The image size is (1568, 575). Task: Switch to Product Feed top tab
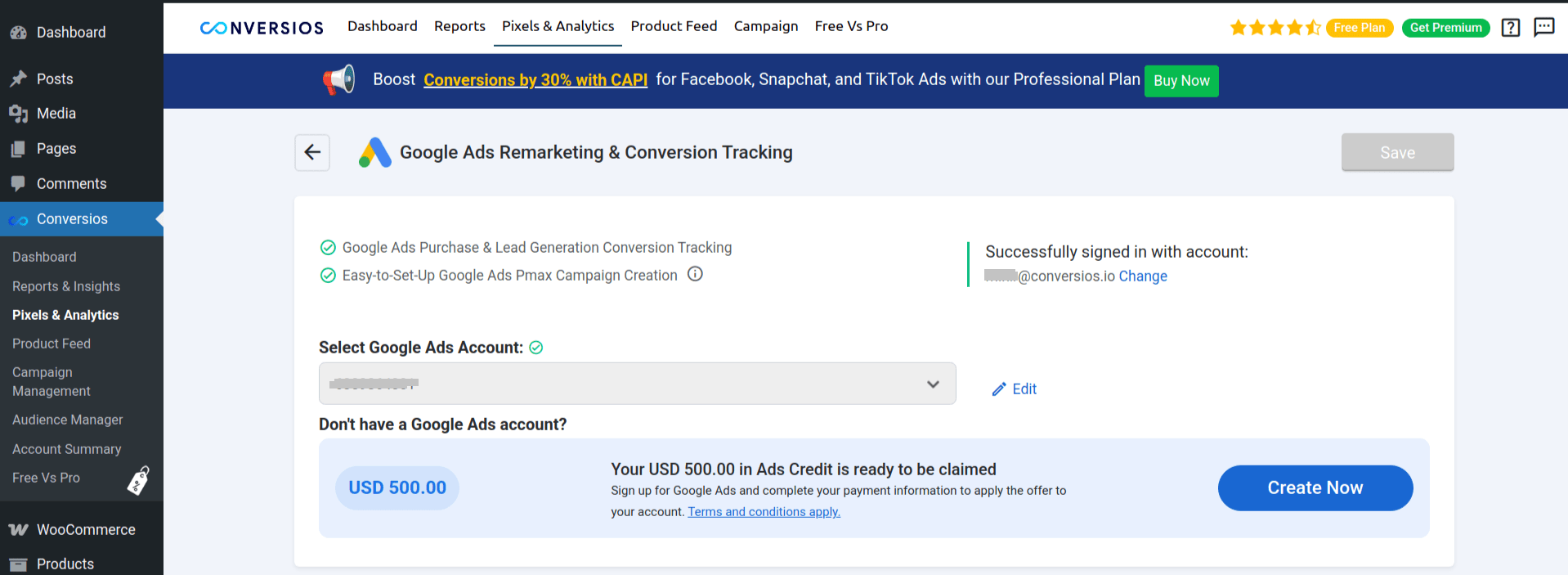(674, 26)
